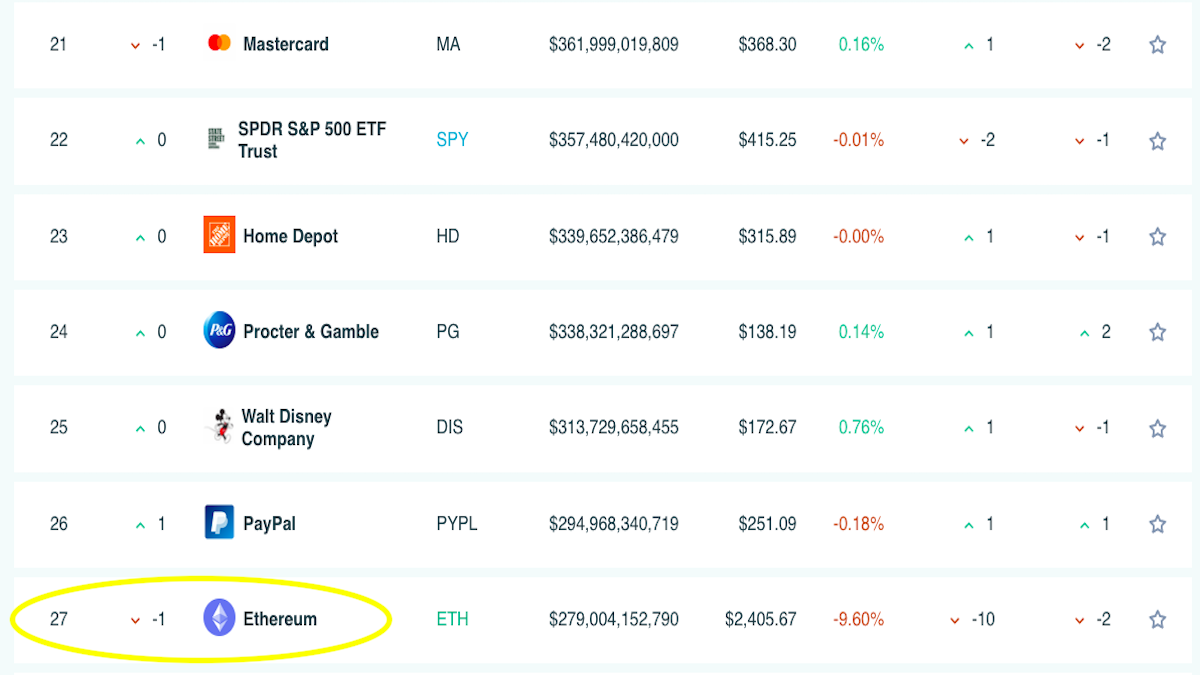Image resolution: width=1200 pixels, height=675 pixels.
Task: Click Ethereum's -9.60% change value
Action: pyautogui.click(x=858, y=620)
